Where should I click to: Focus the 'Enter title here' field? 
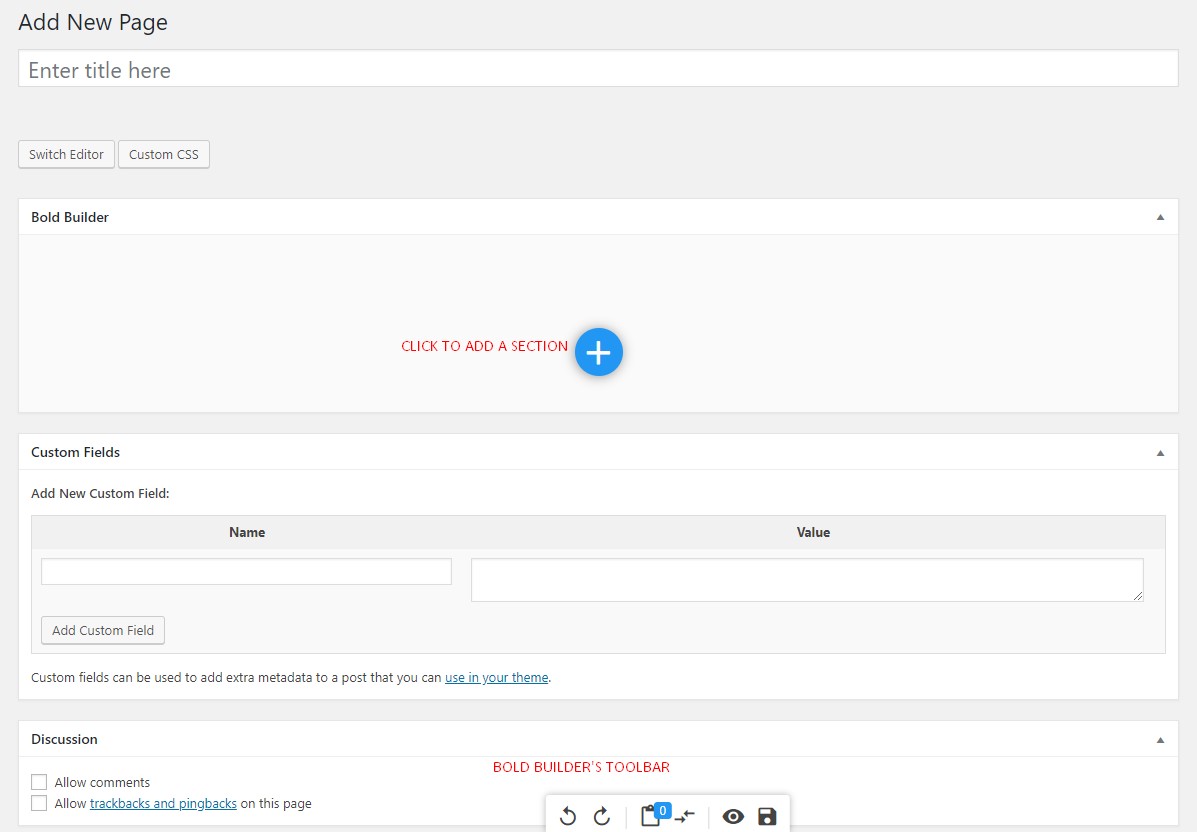(x=598, y=69)
